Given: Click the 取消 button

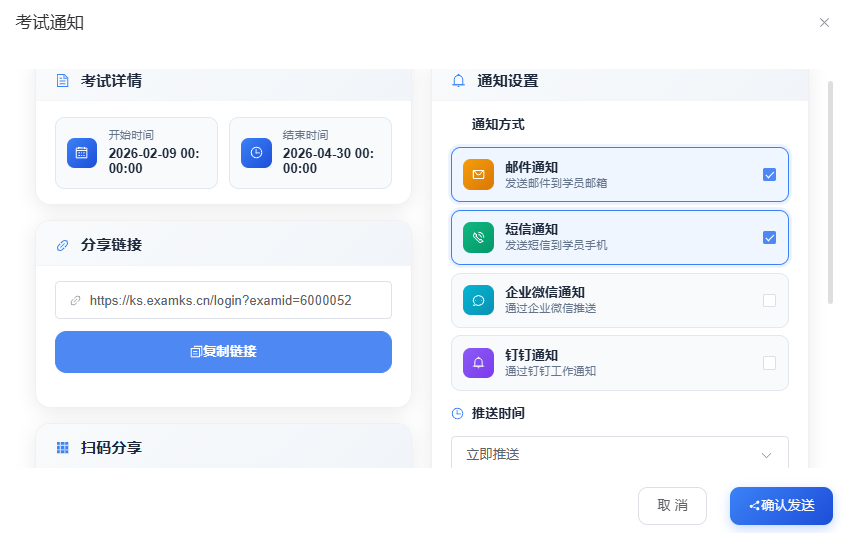Looking at the screenshot, I should click(x=672, y=505).
